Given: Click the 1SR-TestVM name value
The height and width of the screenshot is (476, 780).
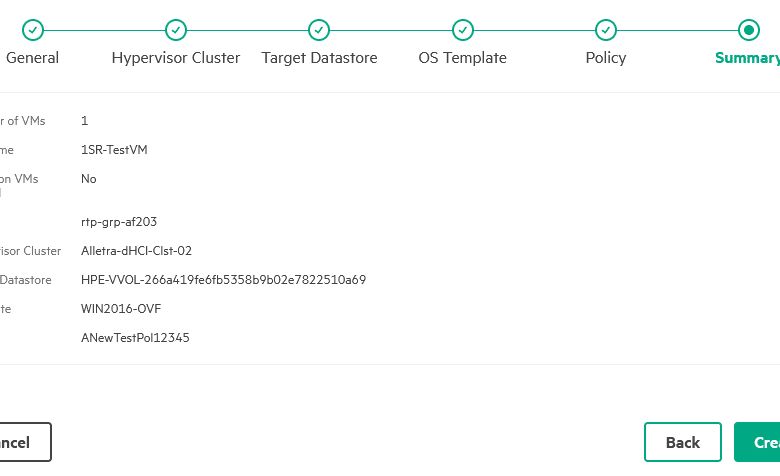Looking at the screenshot, I should tap(114, 150).
